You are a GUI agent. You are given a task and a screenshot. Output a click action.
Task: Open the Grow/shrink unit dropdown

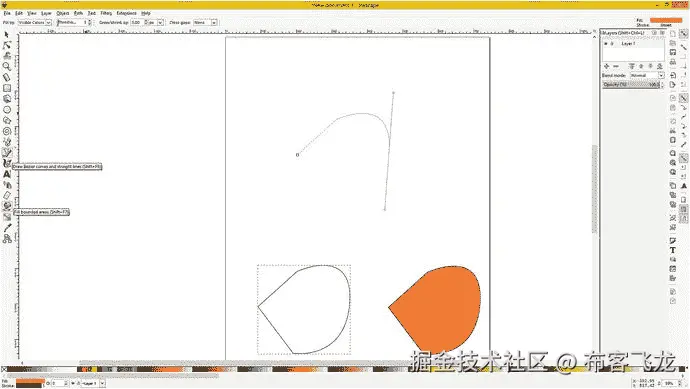pos(155,22)
